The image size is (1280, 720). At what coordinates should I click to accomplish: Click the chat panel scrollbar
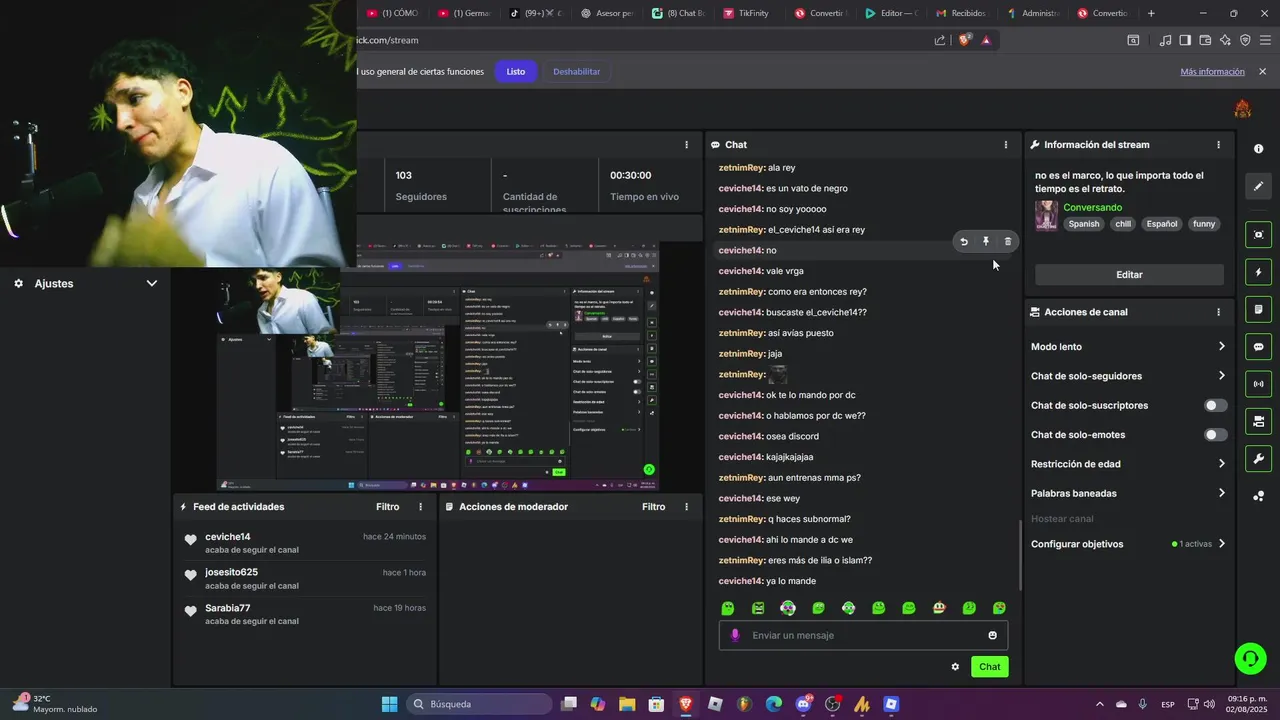click(1019, 555)
